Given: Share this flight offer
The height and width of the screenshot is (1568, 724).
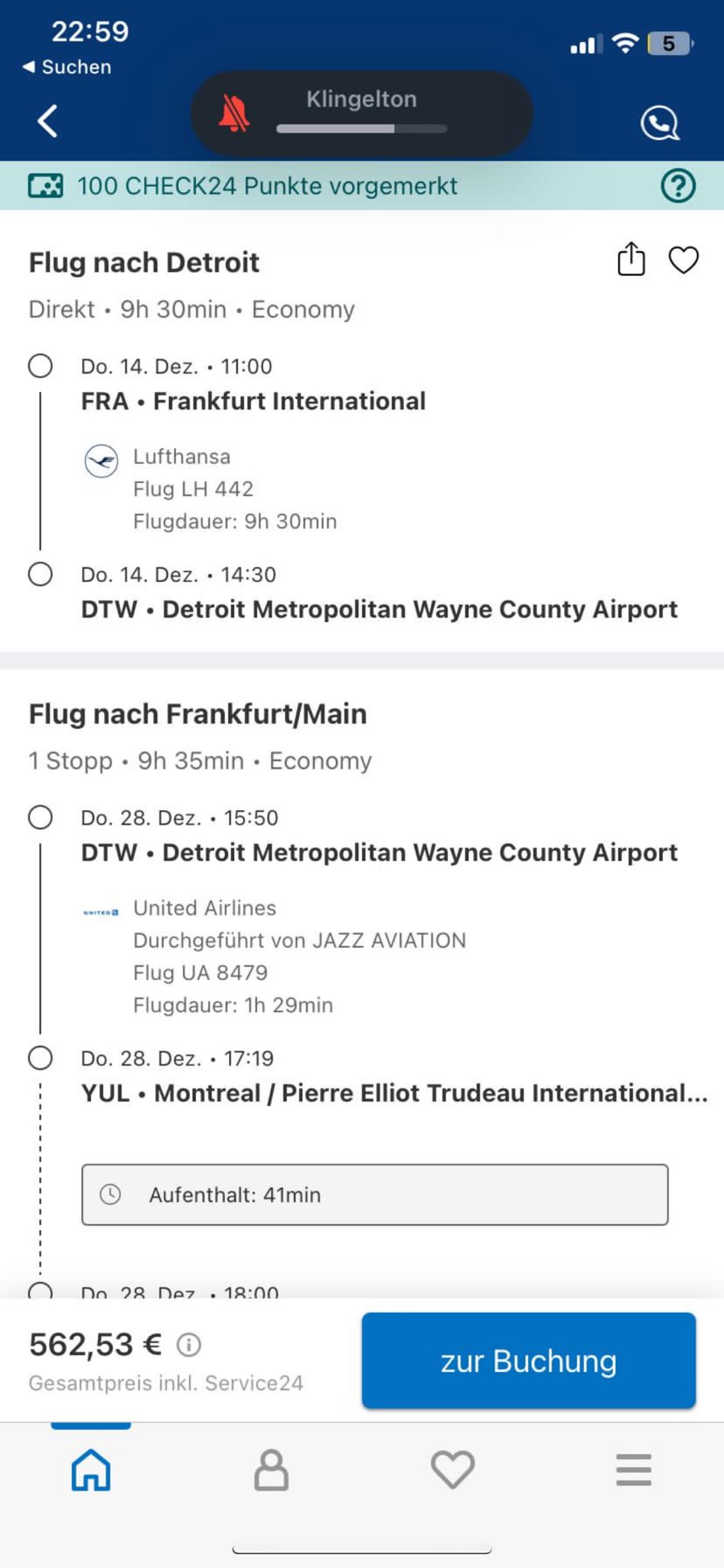Looking at the screenshot, I should pos(631,259).
